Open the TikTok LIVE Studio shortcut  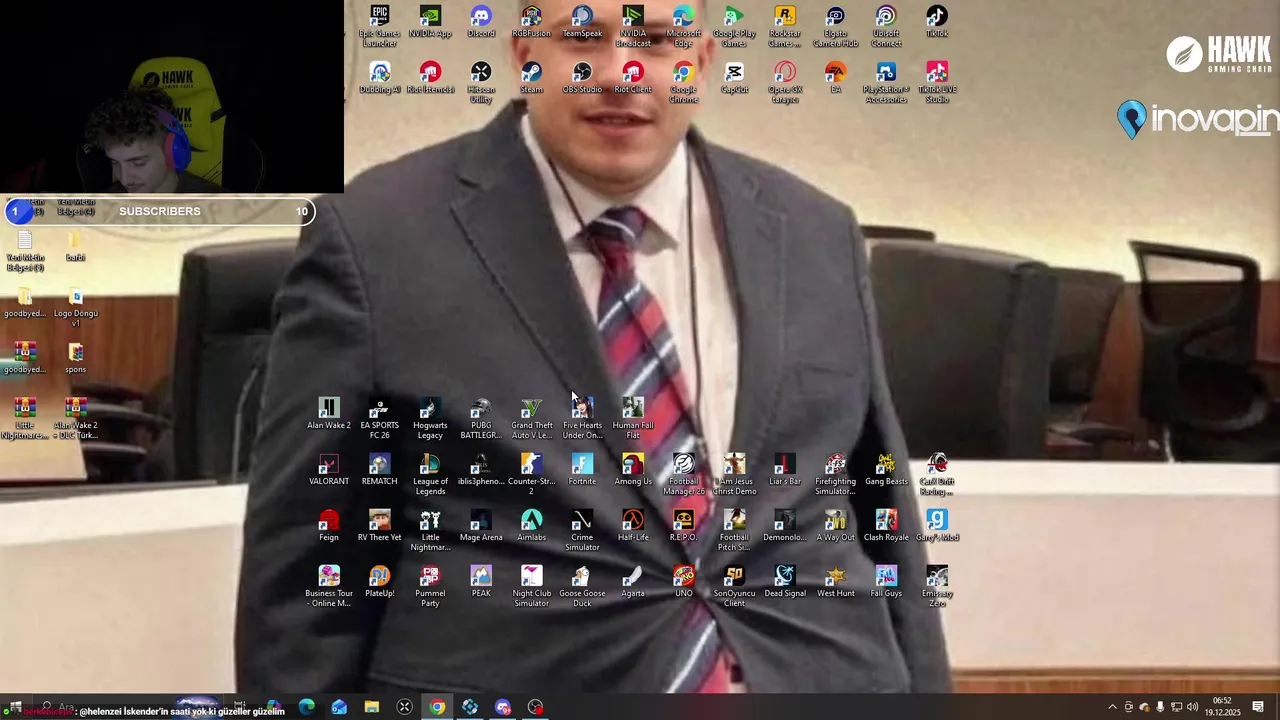[x=937, y=82]
